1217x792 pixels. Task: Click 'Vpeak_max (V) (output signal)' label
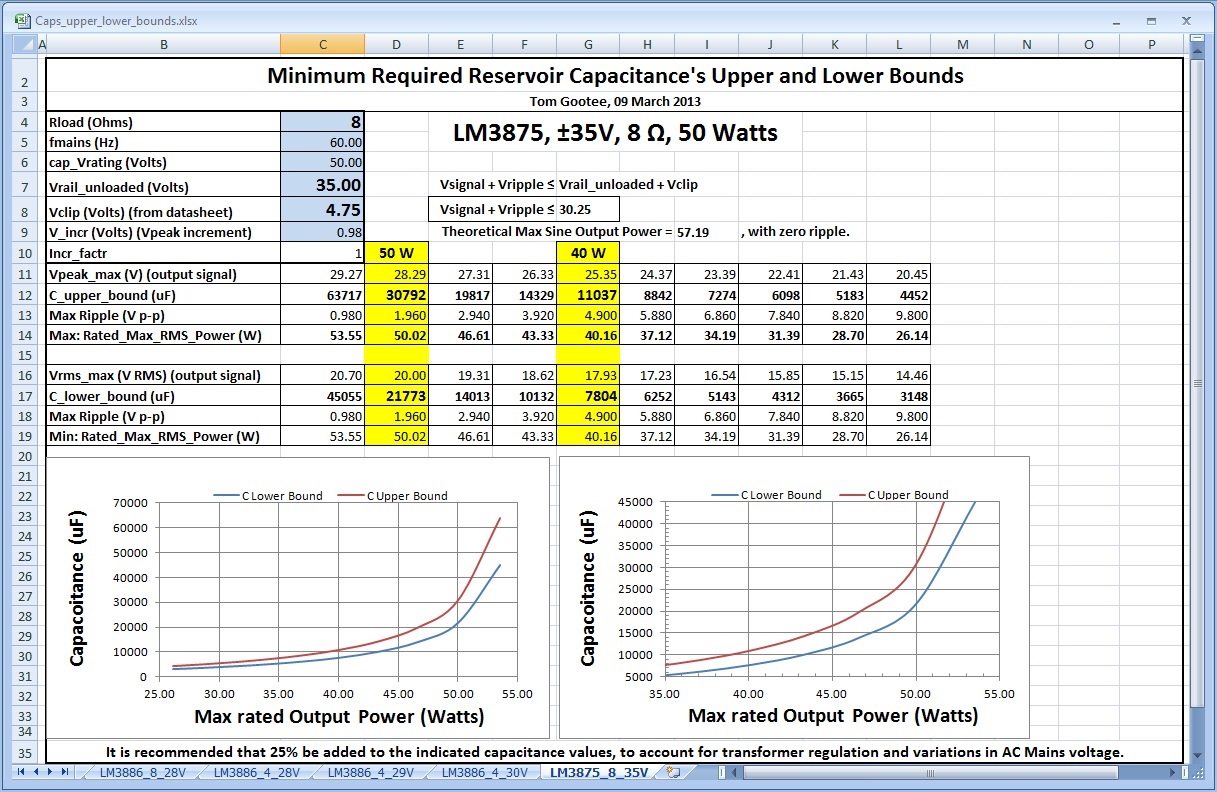pyautogui.click(x=164, y=274)
